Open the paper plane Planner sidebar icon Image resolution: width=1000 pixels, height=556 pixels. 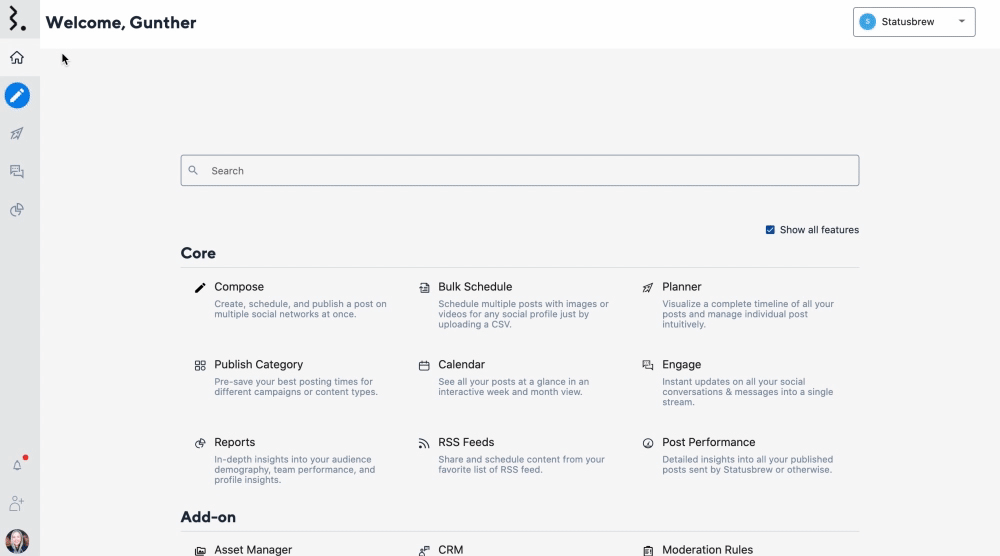point(17,134)
